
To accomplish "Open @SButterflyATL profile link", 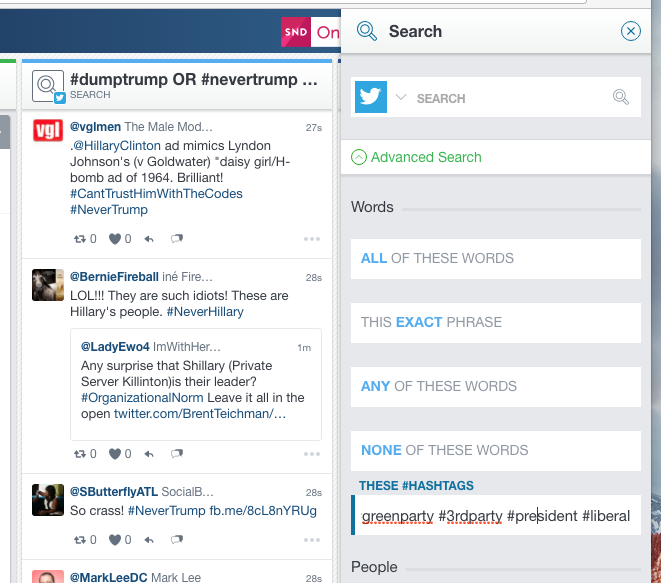I will click(x=114, y=492).
